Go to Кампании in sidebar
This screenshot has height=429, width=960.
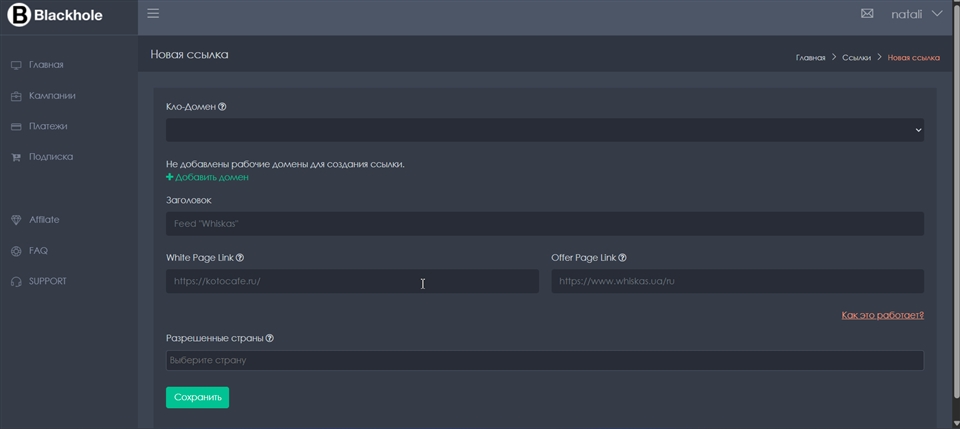click(52, 96)
